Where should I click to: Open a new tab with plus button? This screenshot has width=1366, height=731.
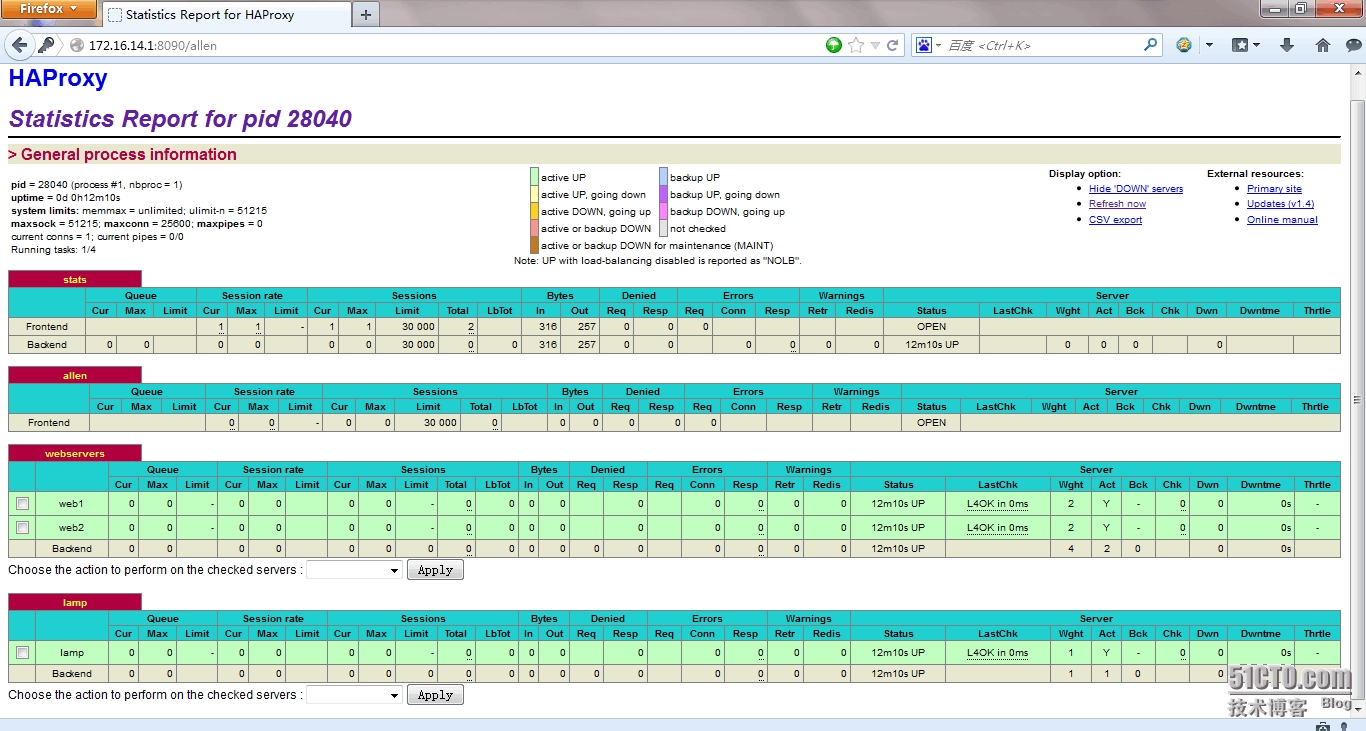[x=366, y=15]
